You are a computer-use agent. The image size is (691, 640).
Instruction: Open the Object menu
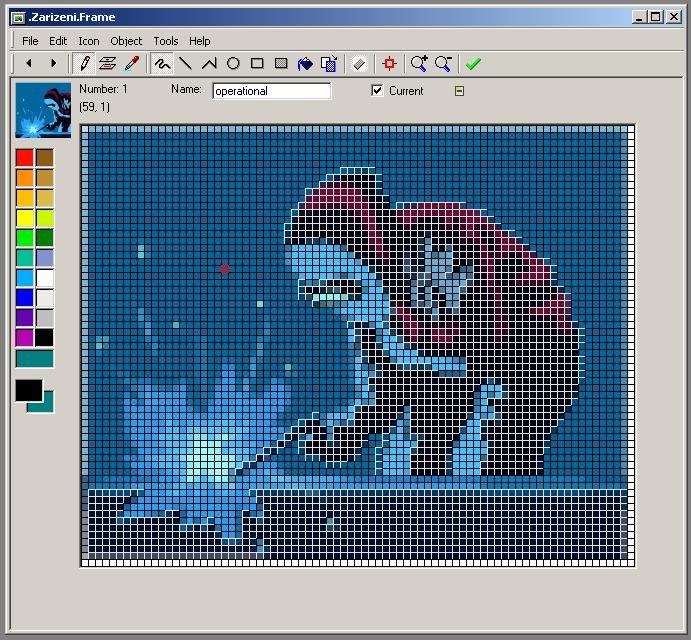tap(126, 41)
